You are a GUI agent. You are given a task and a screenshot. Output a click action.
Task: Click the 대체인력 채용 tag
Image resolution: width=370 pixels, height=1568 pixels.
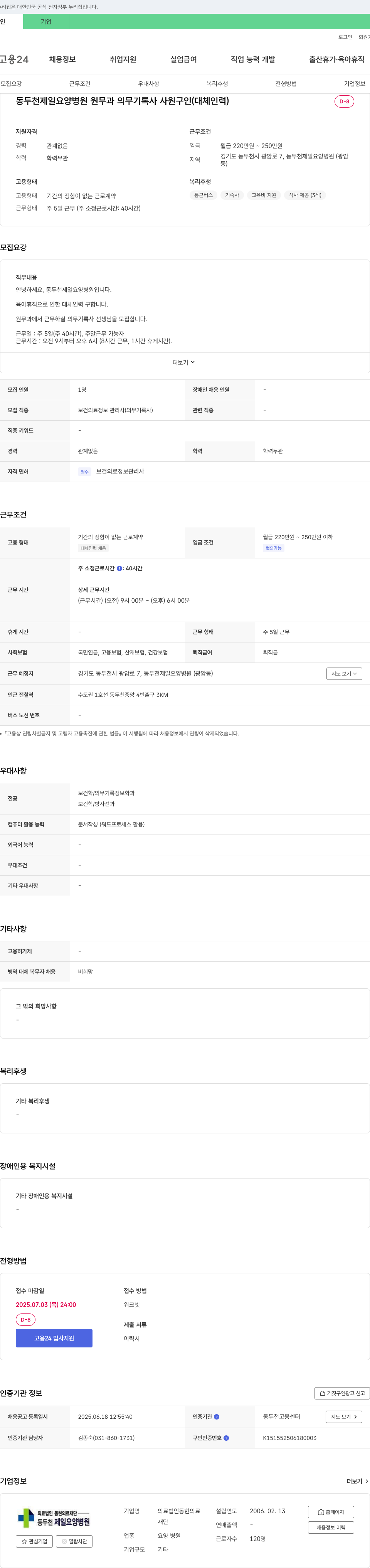[93, 548]
